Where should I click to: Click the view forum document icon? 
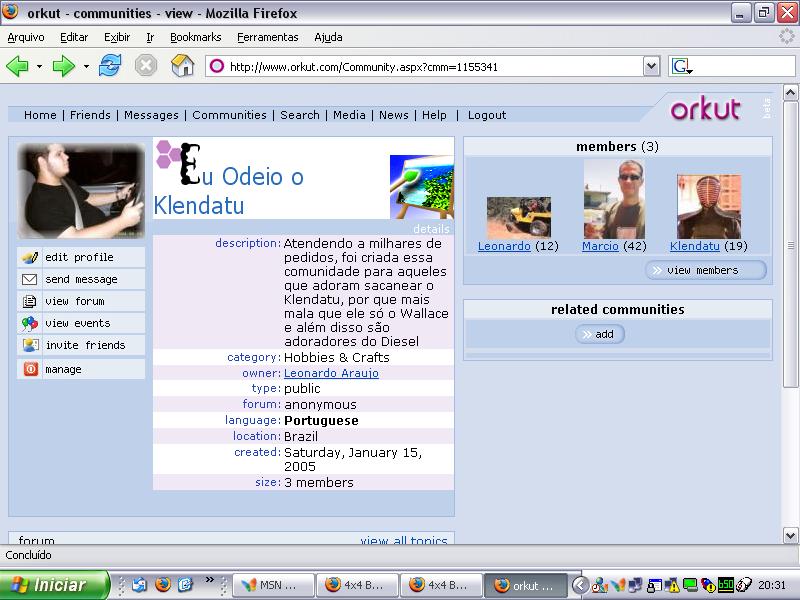coord(30,302)
